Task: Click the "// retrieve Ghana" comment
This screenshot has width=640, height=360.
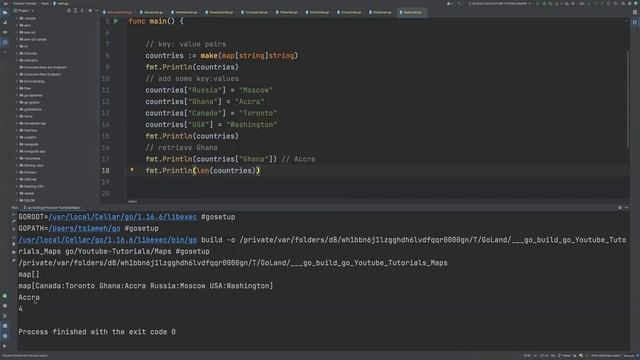Action: coord(182,147)
